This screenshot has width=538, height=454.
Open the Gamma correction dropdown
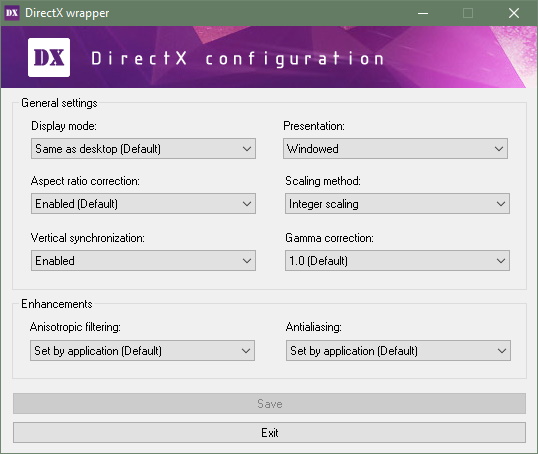pyautogui.click(x=397, y=260)
